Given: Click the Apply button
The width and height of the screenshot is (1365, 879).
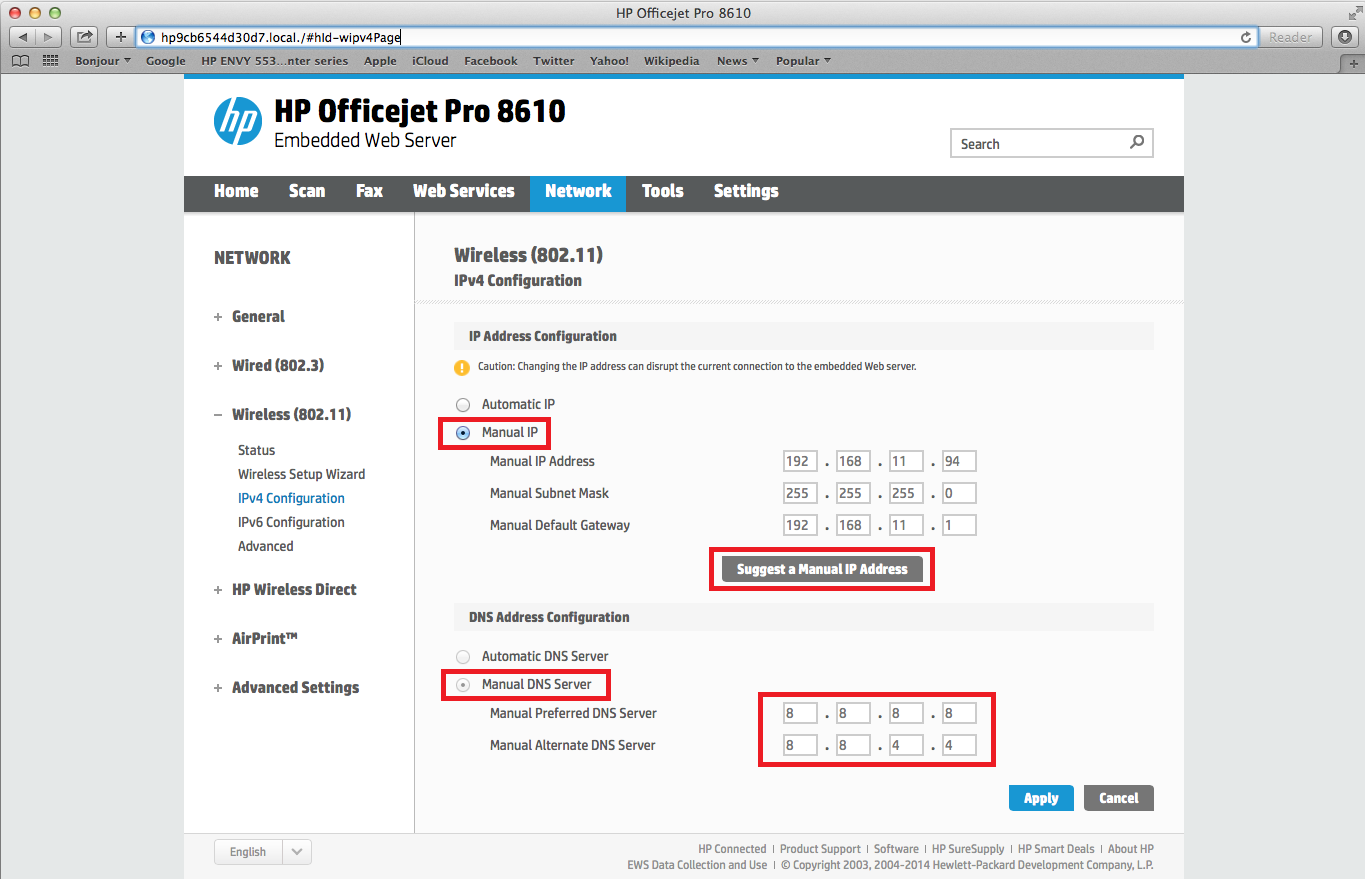Looking at the screenshot, I should coord(1041,798).
